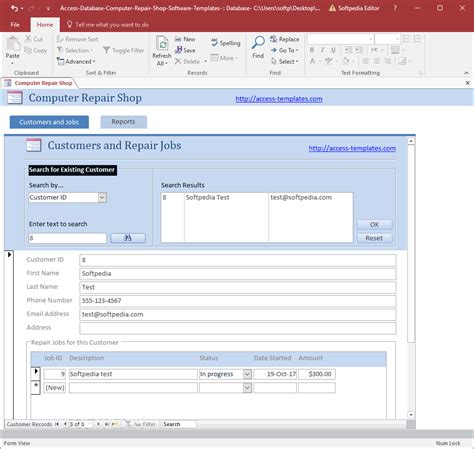Go to last customer record
This screenshot has width=474, height=449.
(x=106, y=424)
